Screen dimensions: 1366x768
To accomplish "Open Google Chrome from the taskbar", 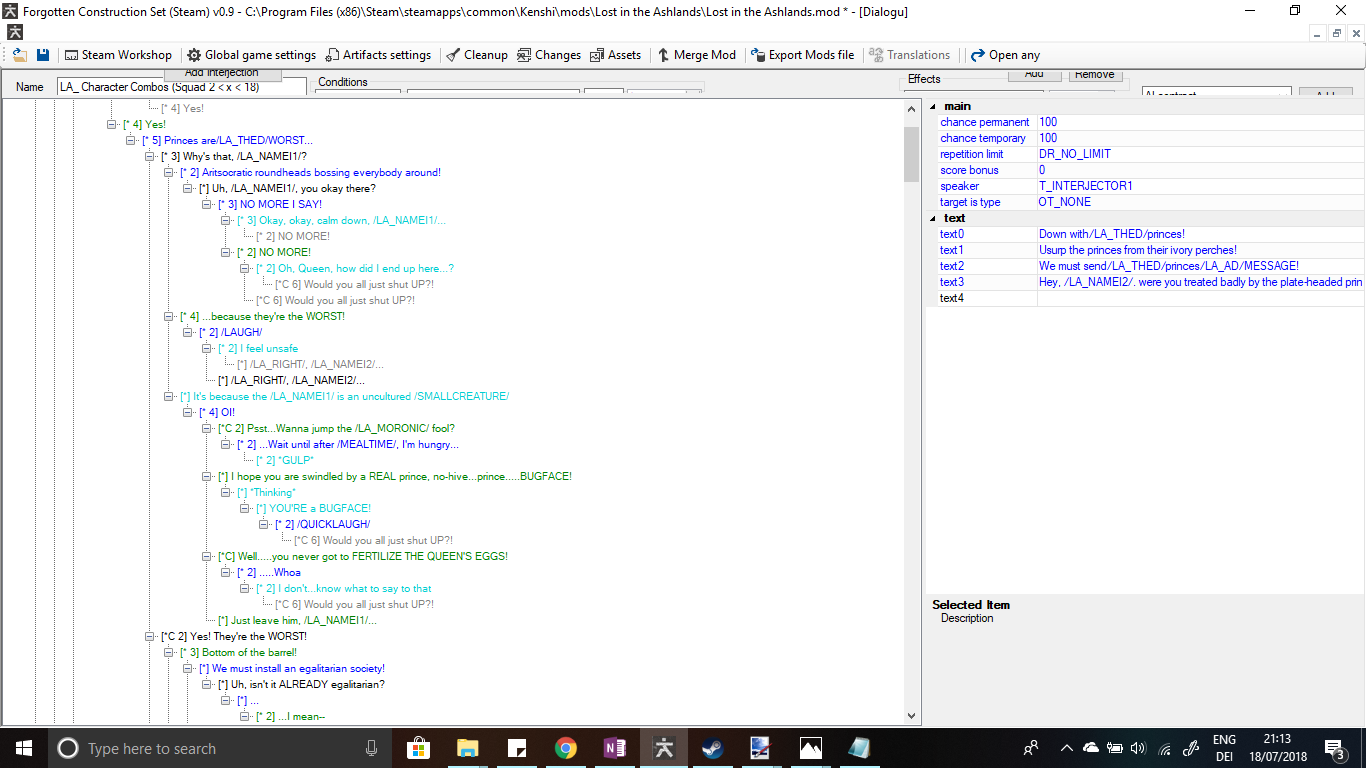I will pyautogui.click(x=566, y=748).
